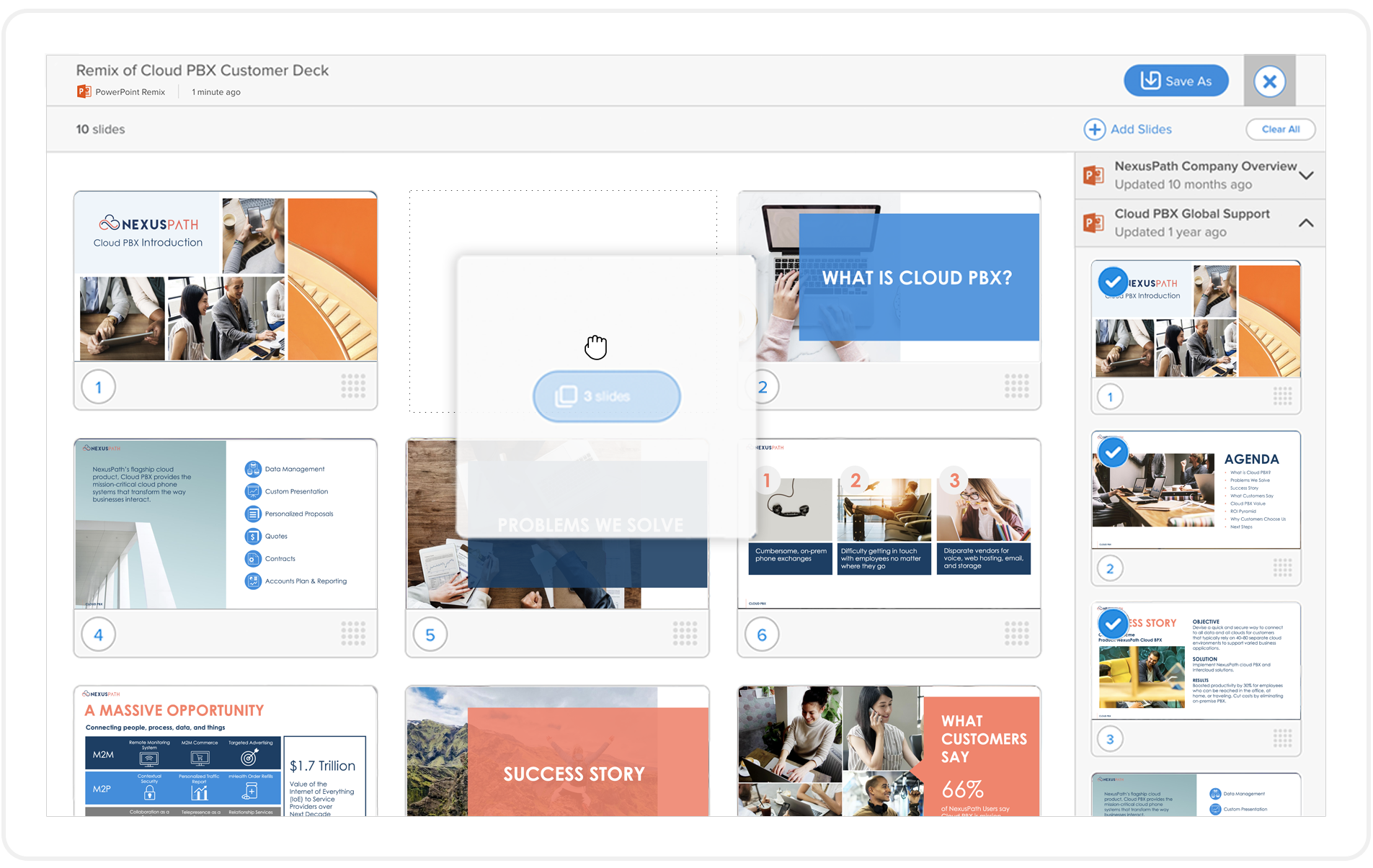This screenshot has width=1373, height=868.
Task: Click drag handle on sidebar slide 1
Action: point(1282,396)
